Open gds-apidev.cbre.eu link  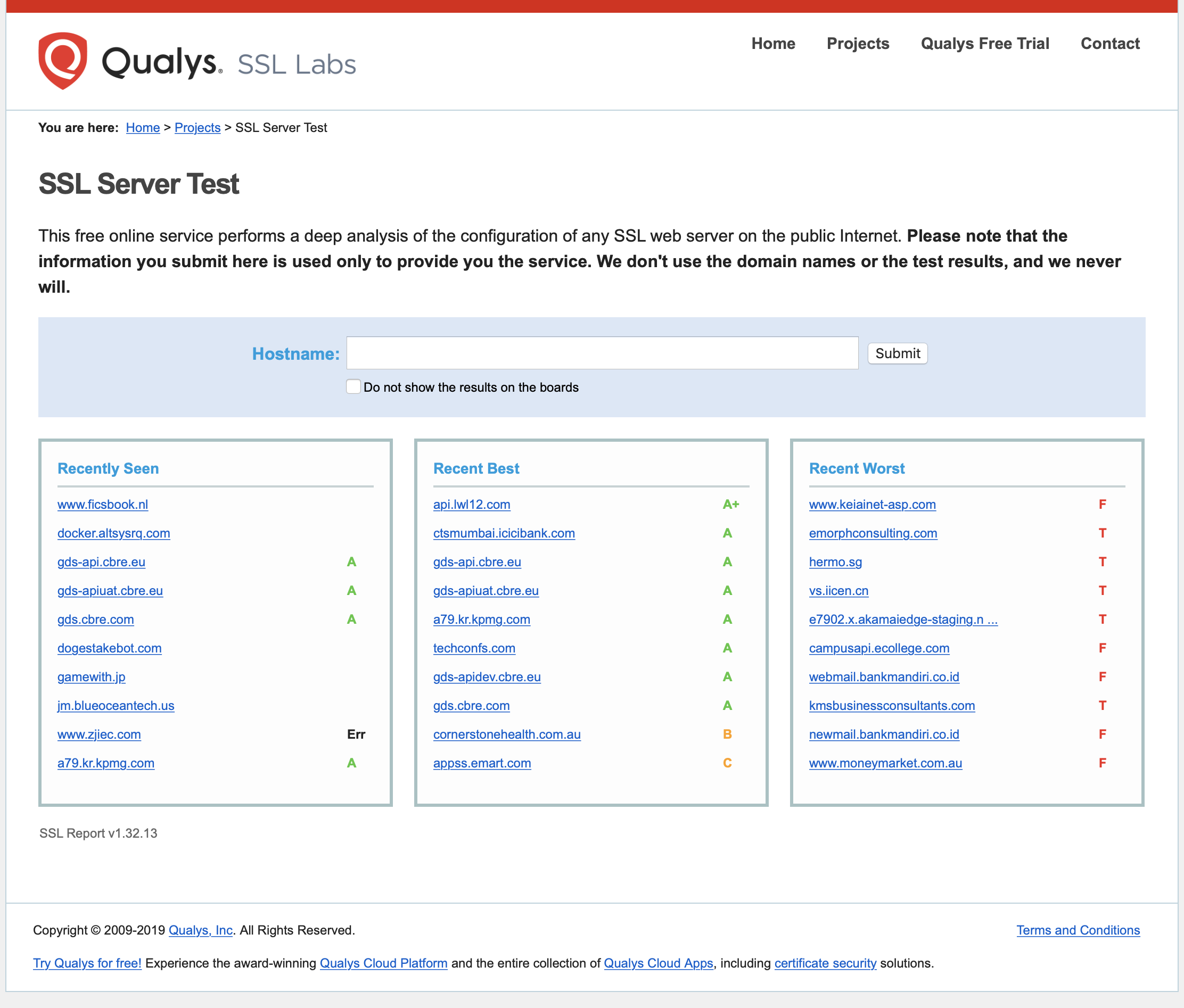coord(487,677)
